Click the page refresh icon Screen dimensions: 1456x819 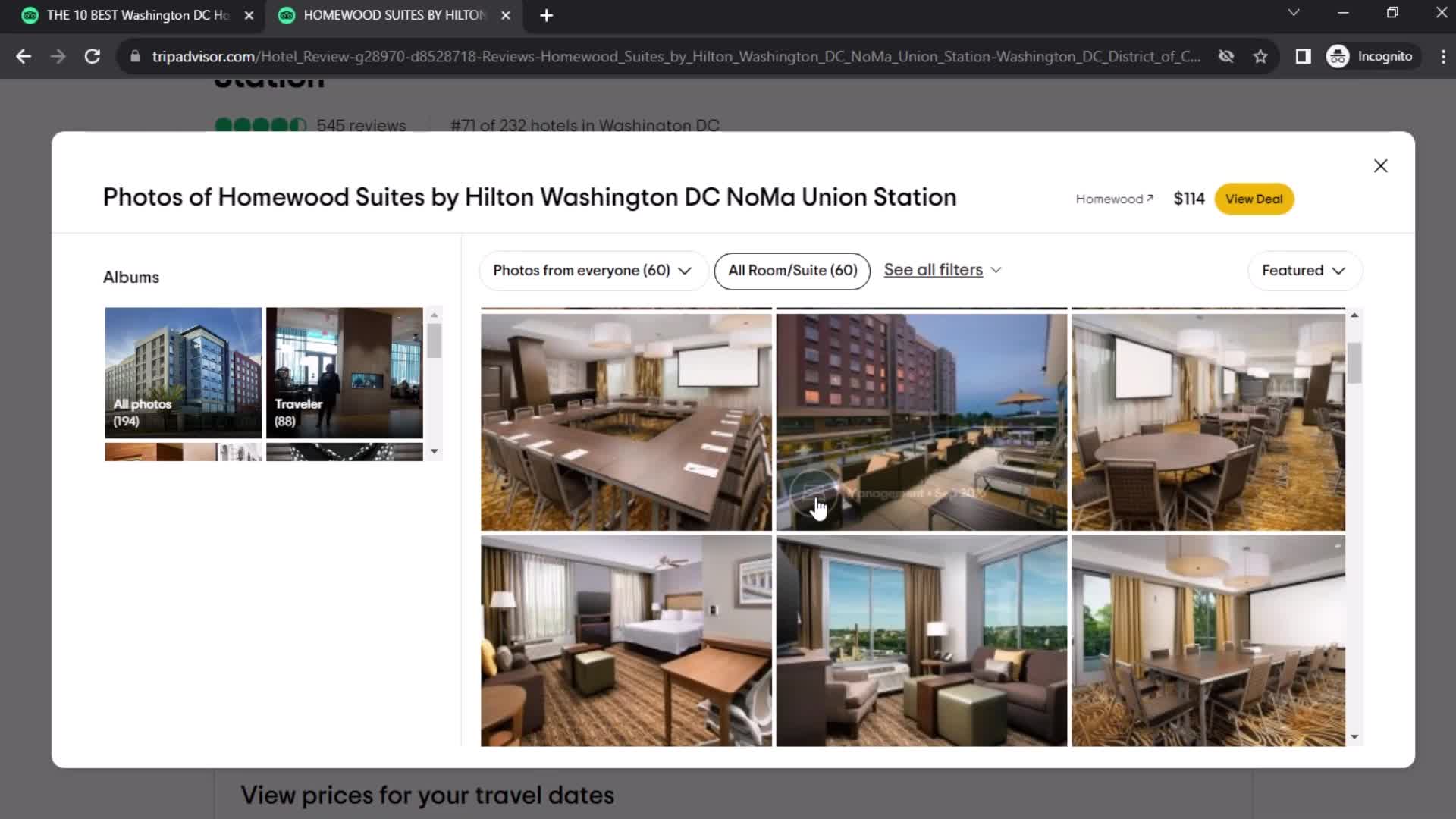click(x=92, y=56)
